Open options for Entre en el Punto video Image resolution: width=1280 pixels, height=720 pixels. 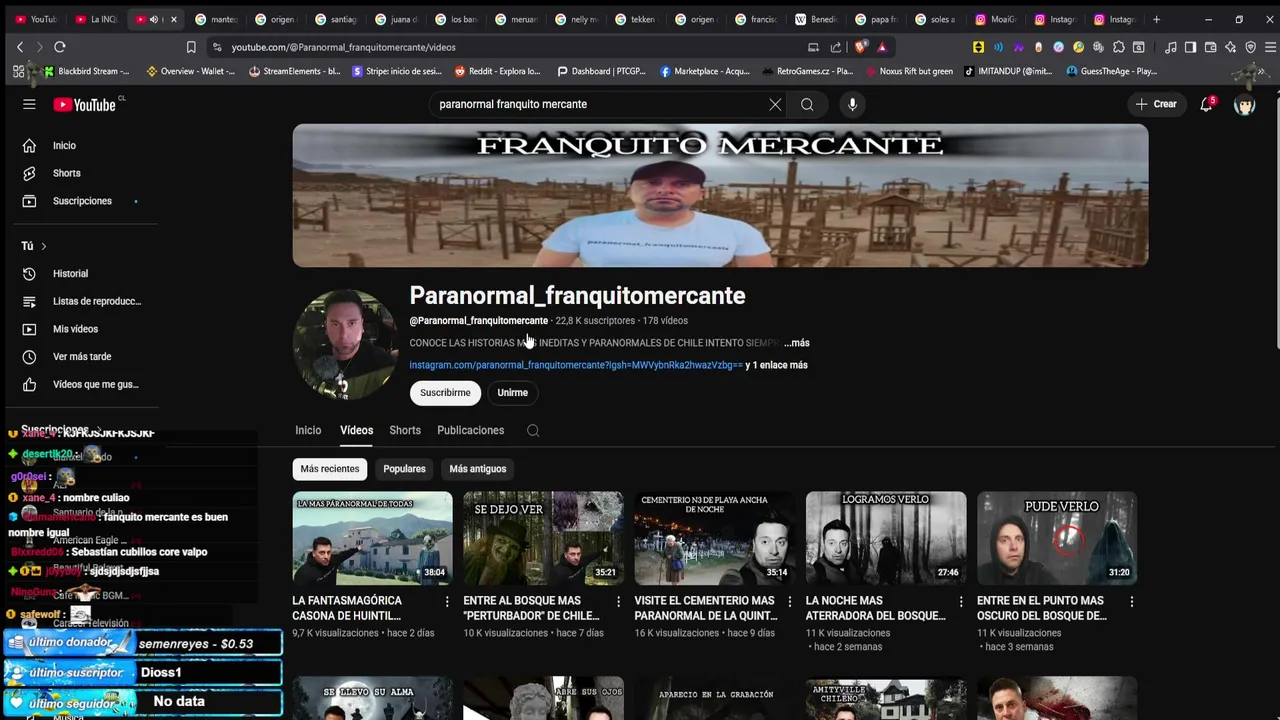pyautogui.click(x=1131, y=601)
